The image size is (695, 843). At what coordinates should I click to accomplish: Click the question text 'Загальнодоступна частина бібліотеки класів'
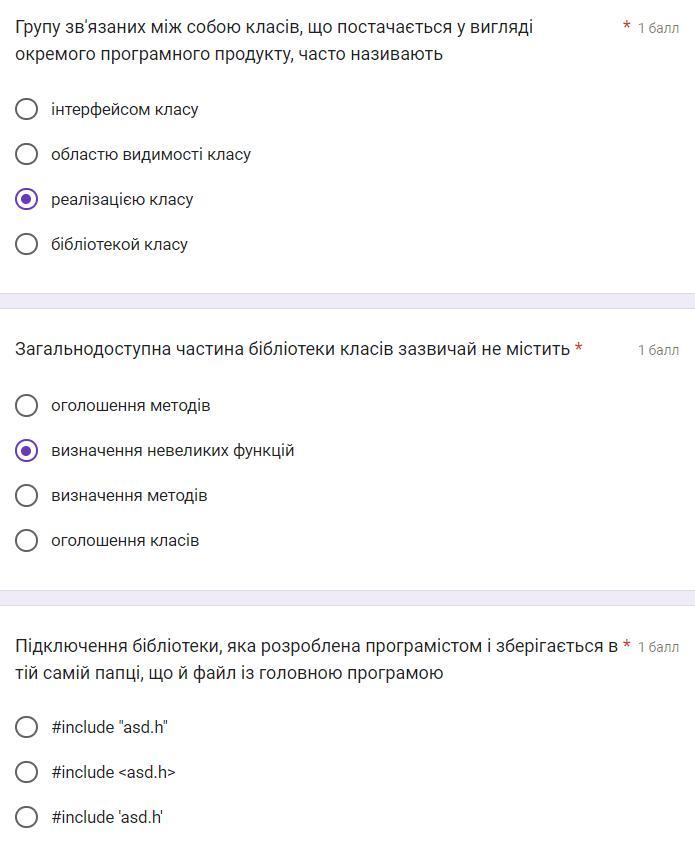coord(292,349)
